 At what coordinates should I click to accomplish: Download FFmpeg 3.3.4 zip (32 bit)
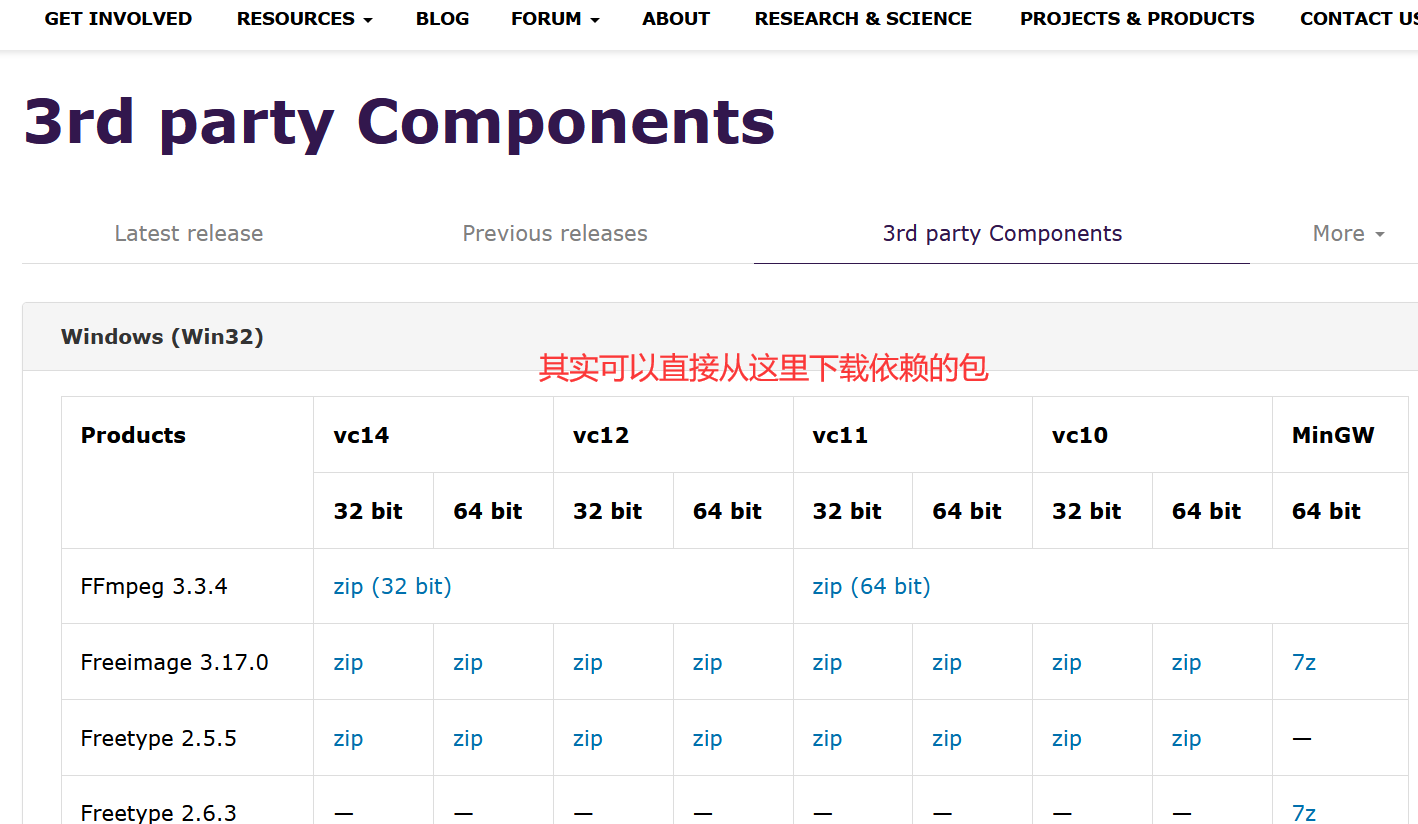(x=392, y=587)
